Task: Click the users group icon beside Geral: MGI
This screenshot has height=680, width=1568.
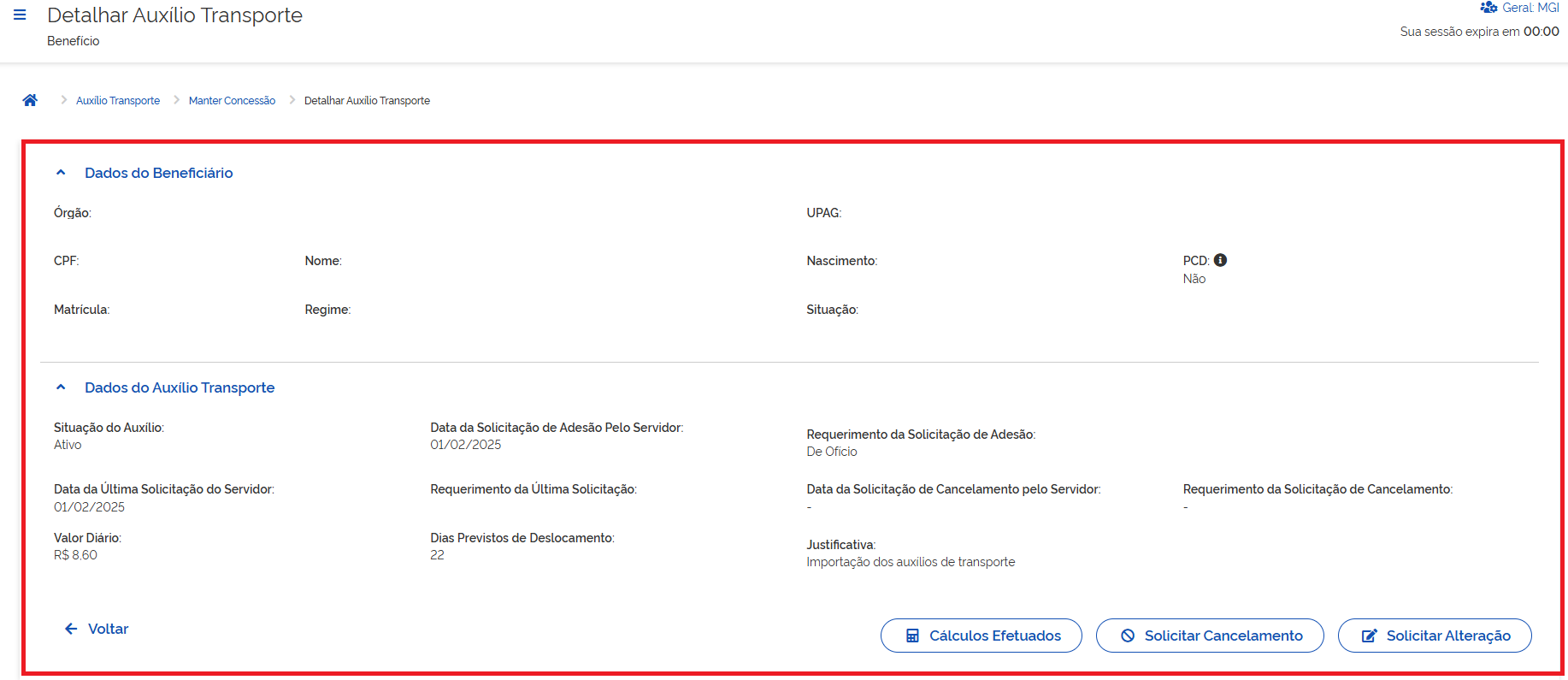Action: pos(1488,8)
